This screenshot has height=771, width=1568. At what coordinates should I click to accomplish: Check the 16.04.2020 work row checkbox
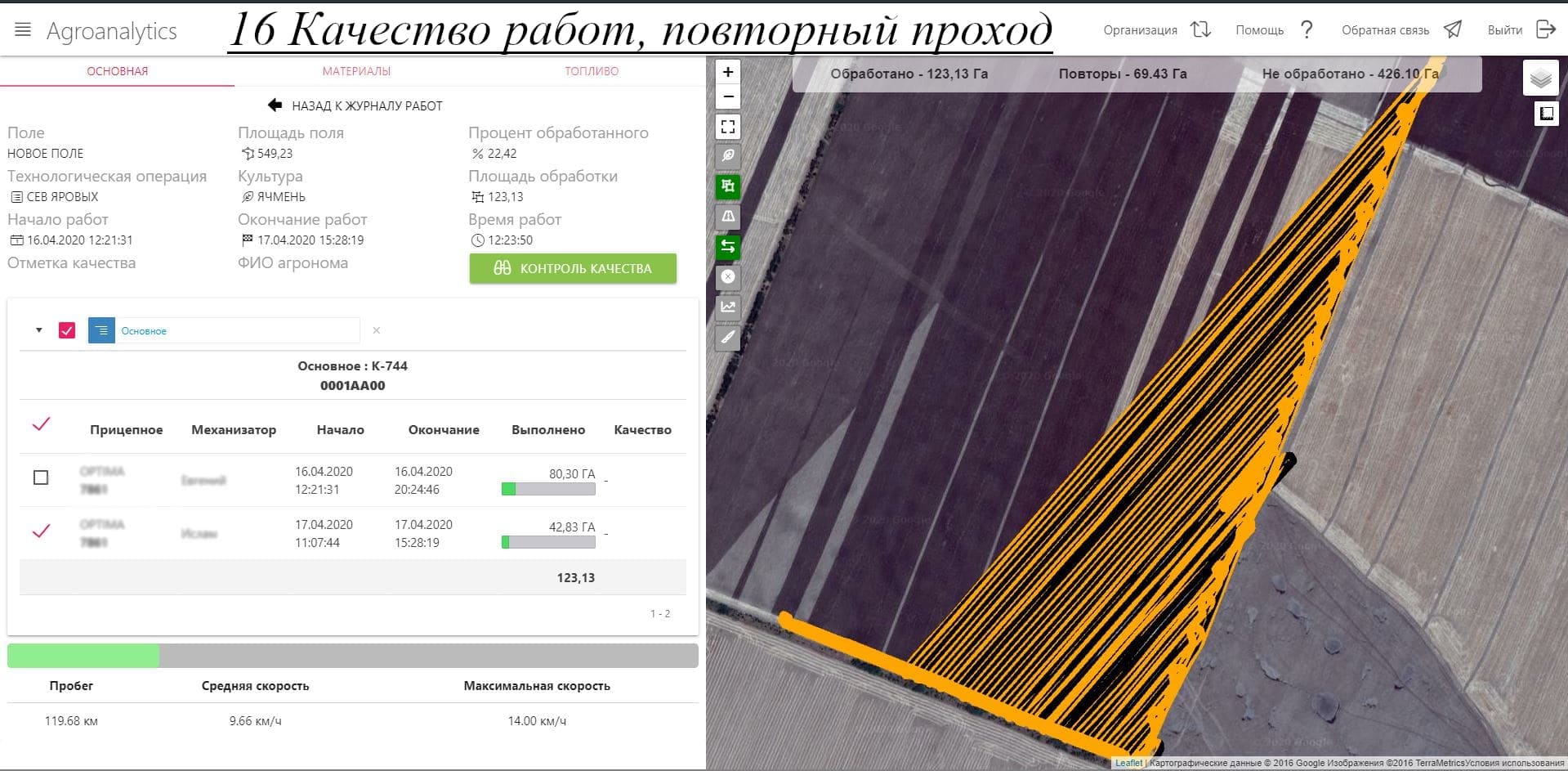(41, 477)
